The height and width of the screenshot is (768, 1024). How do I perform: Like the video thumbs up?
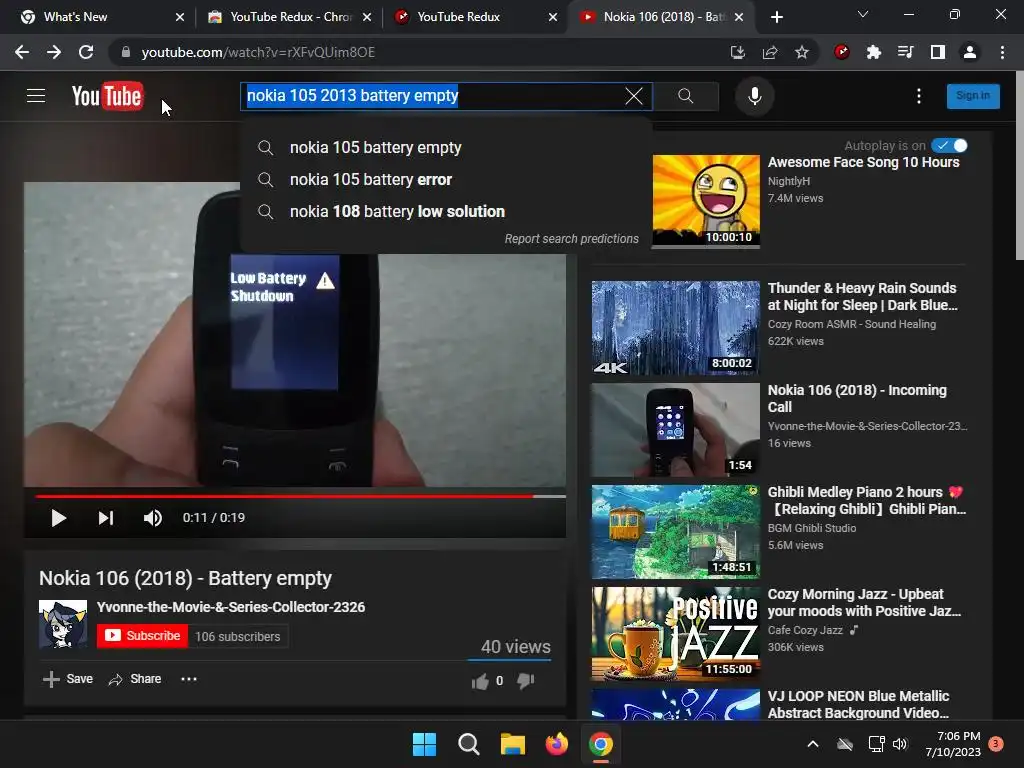480,681
